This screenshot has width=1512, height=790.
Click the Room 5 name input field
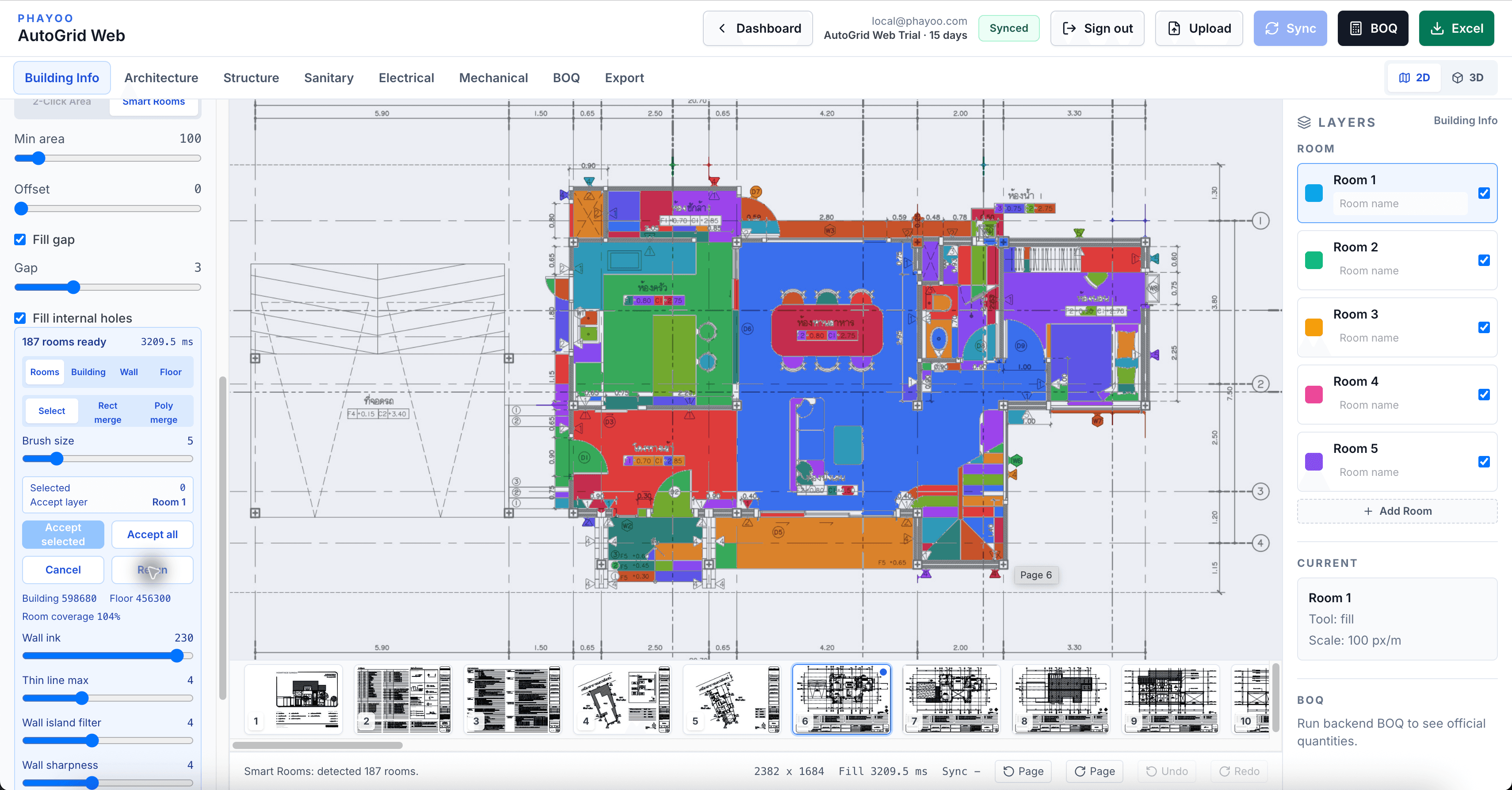point(1400,472)
